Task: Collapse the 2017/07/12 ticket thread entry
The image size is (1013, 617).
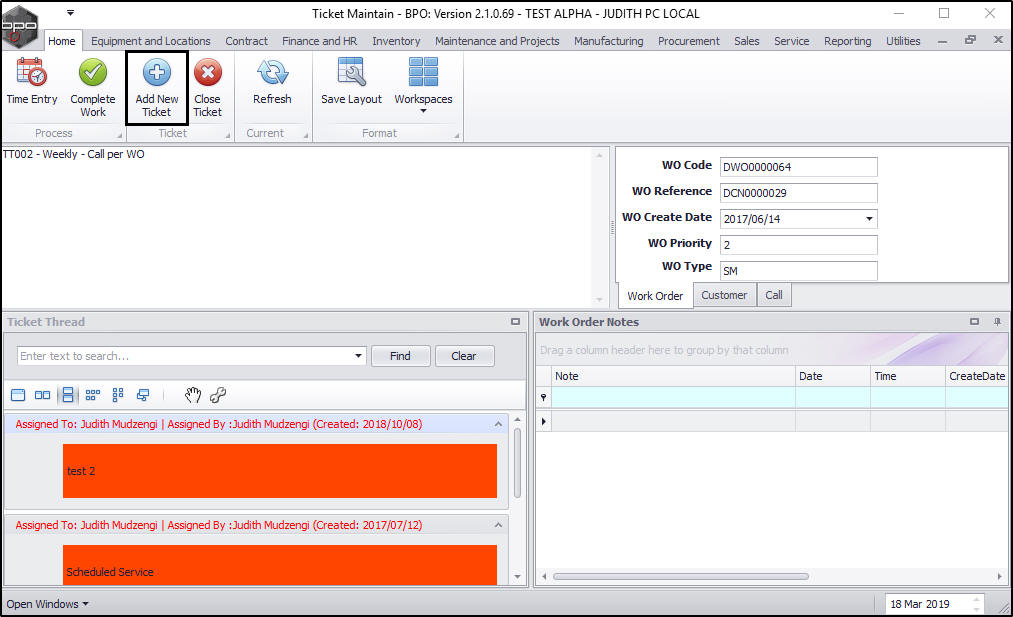Action: click(x=498, y=525)
